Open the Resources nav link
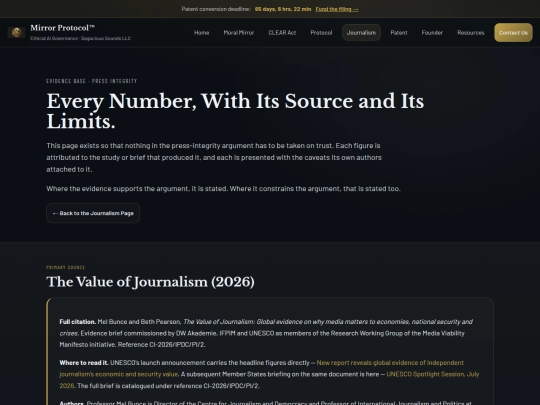The width and height of the screenshot is (540, 405). 470,33
